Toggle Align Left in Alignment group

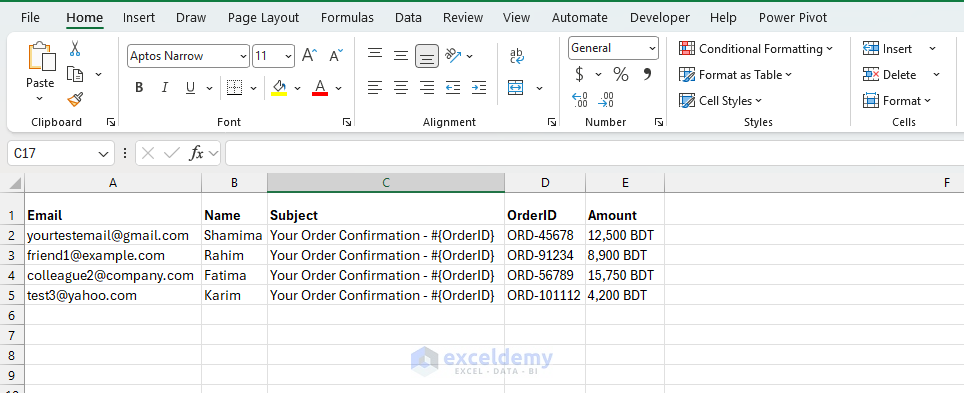pos(375,88)
